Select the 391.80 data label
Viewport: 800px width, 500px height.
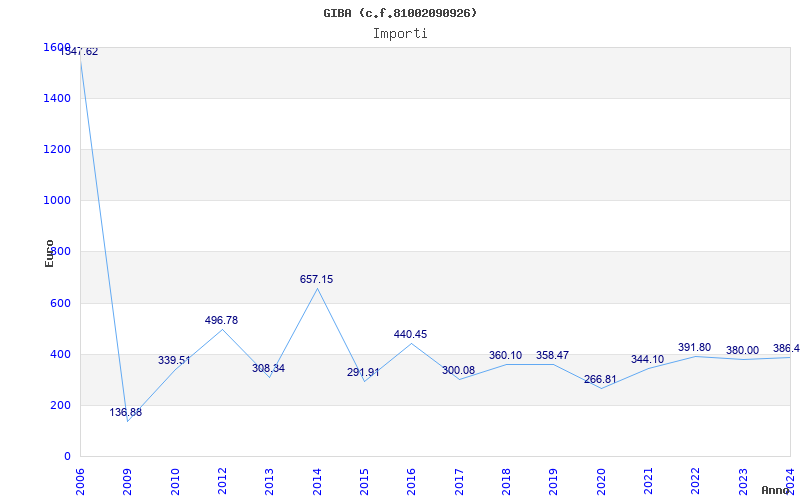click(x=694, y=347)
